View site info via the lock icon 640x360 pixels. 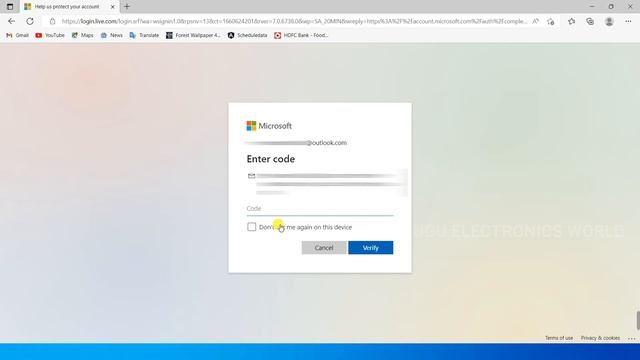tap(52, 21)
